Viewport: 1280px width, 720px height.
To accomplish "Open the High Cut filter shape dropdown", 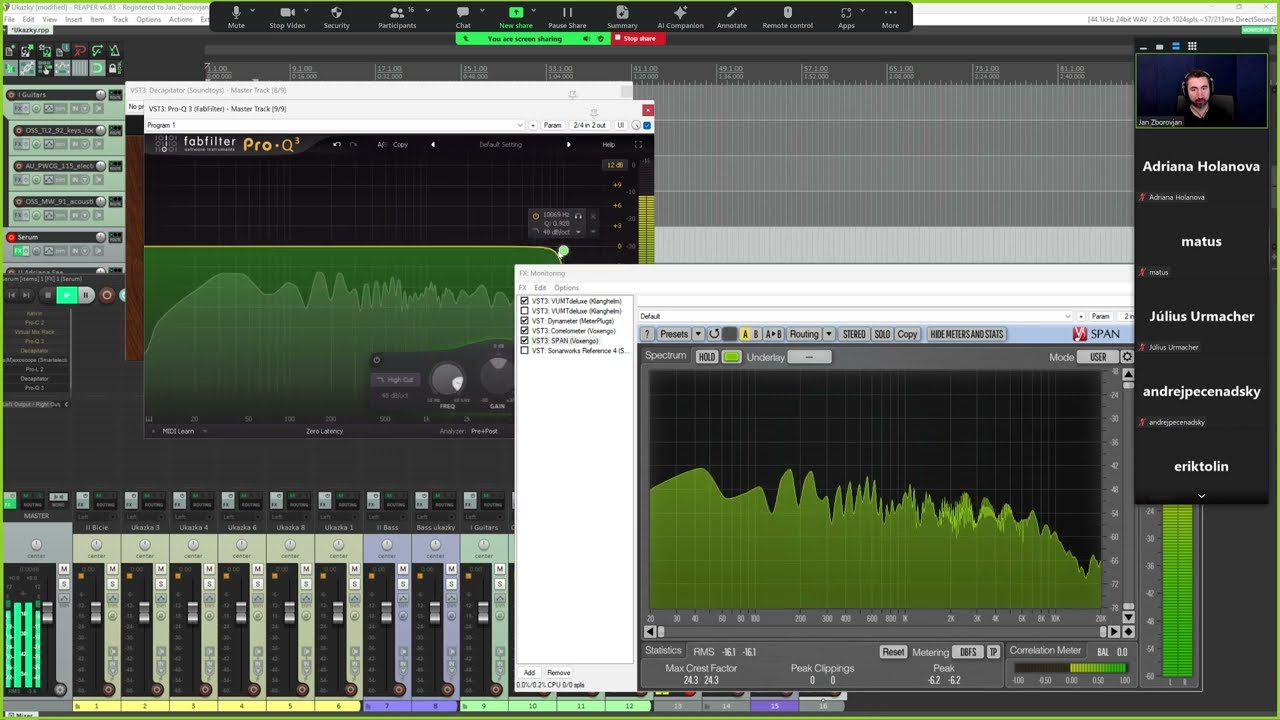I will coord(394,380).
